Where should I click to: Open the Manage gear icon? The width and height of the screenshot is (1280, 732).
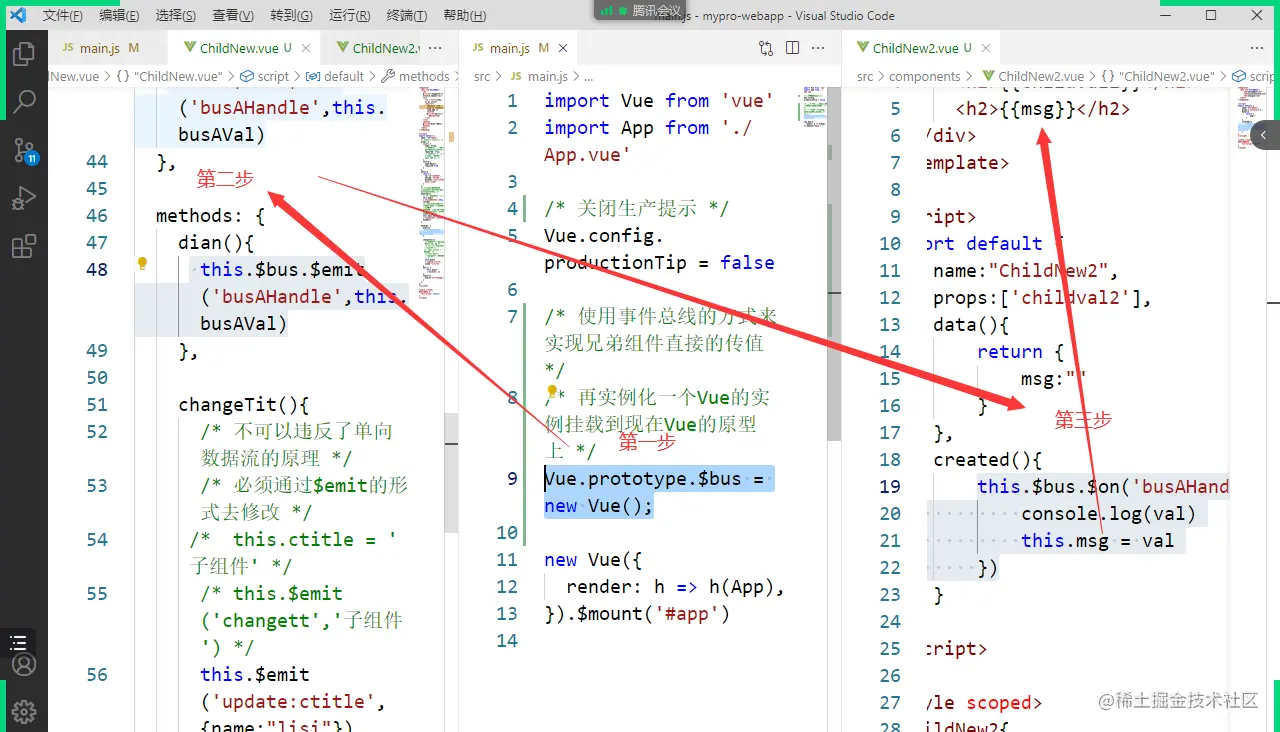click(24, 711)
